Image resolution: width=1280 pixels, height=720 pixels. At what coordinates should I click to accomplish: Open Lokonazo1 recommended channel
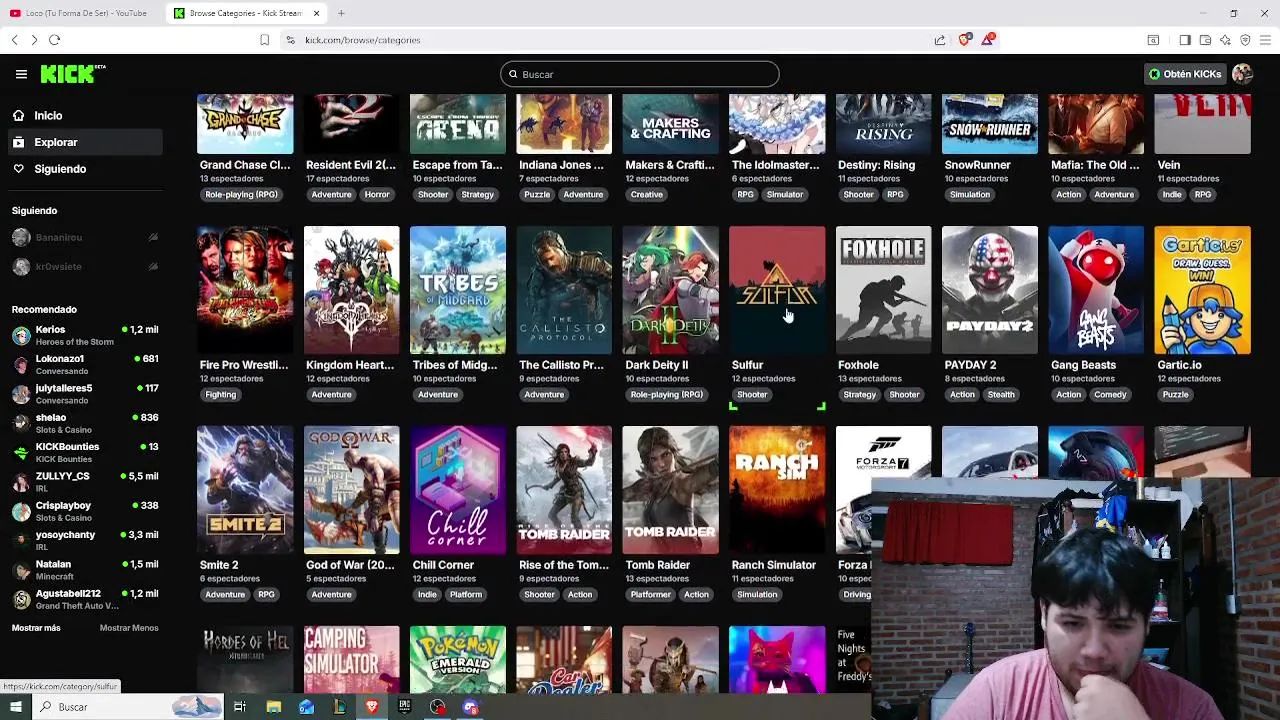click(85, 365)
